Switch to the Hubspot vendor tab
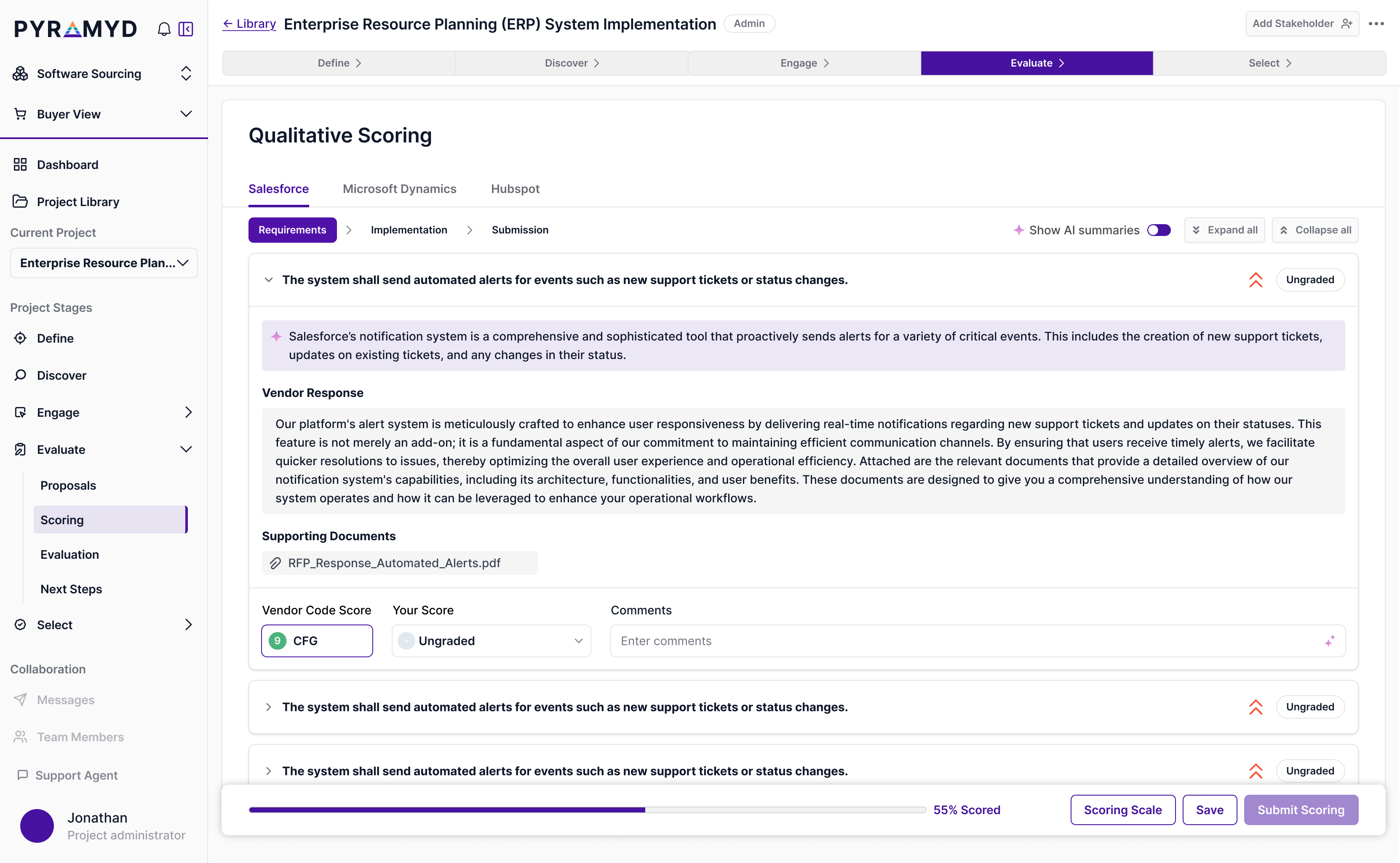Viewport: 1400px width, 863px height. click(515, 189)
